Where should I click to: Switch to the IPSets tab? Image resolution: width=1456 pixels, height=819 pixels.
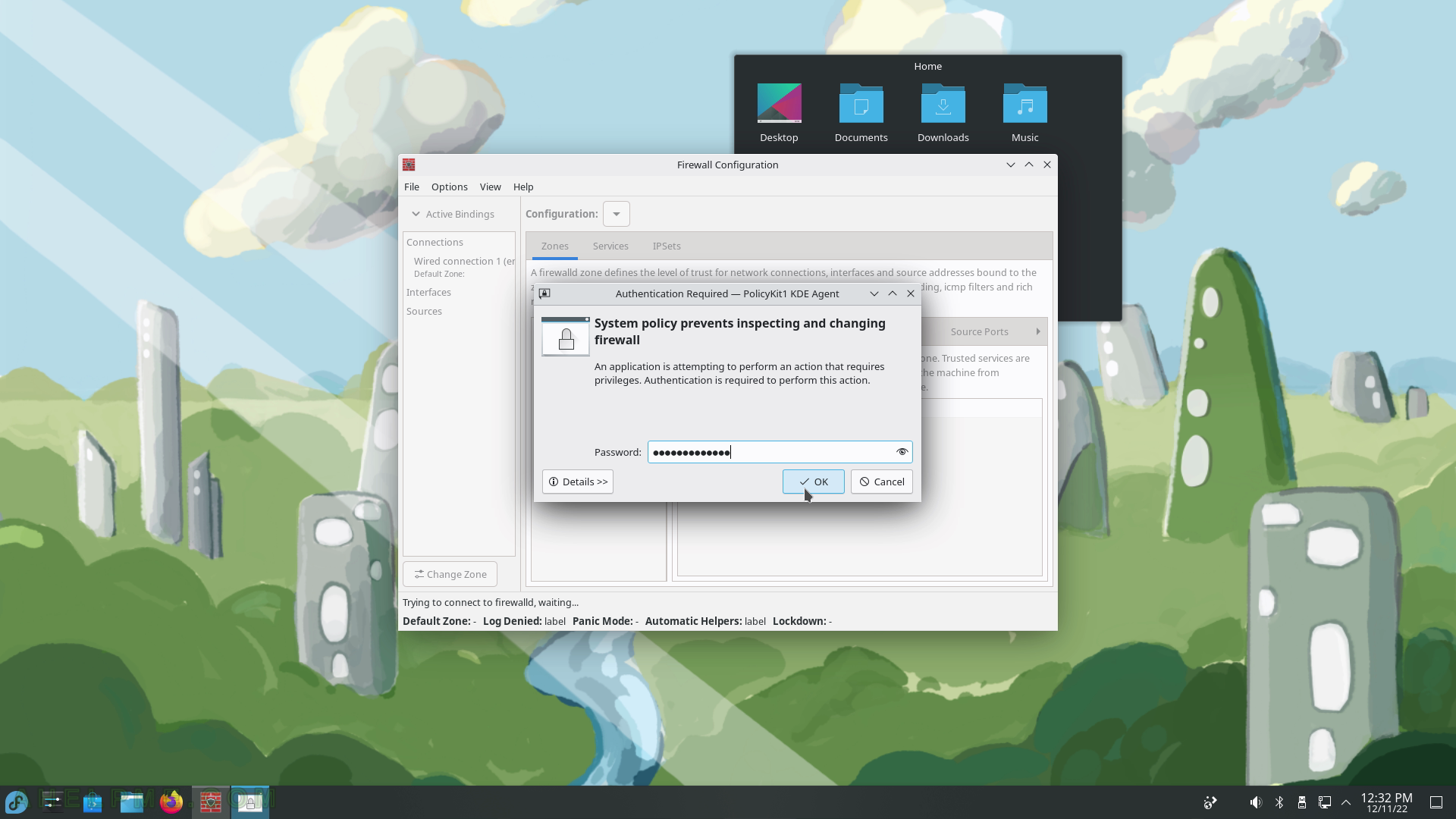coord(667,246)
